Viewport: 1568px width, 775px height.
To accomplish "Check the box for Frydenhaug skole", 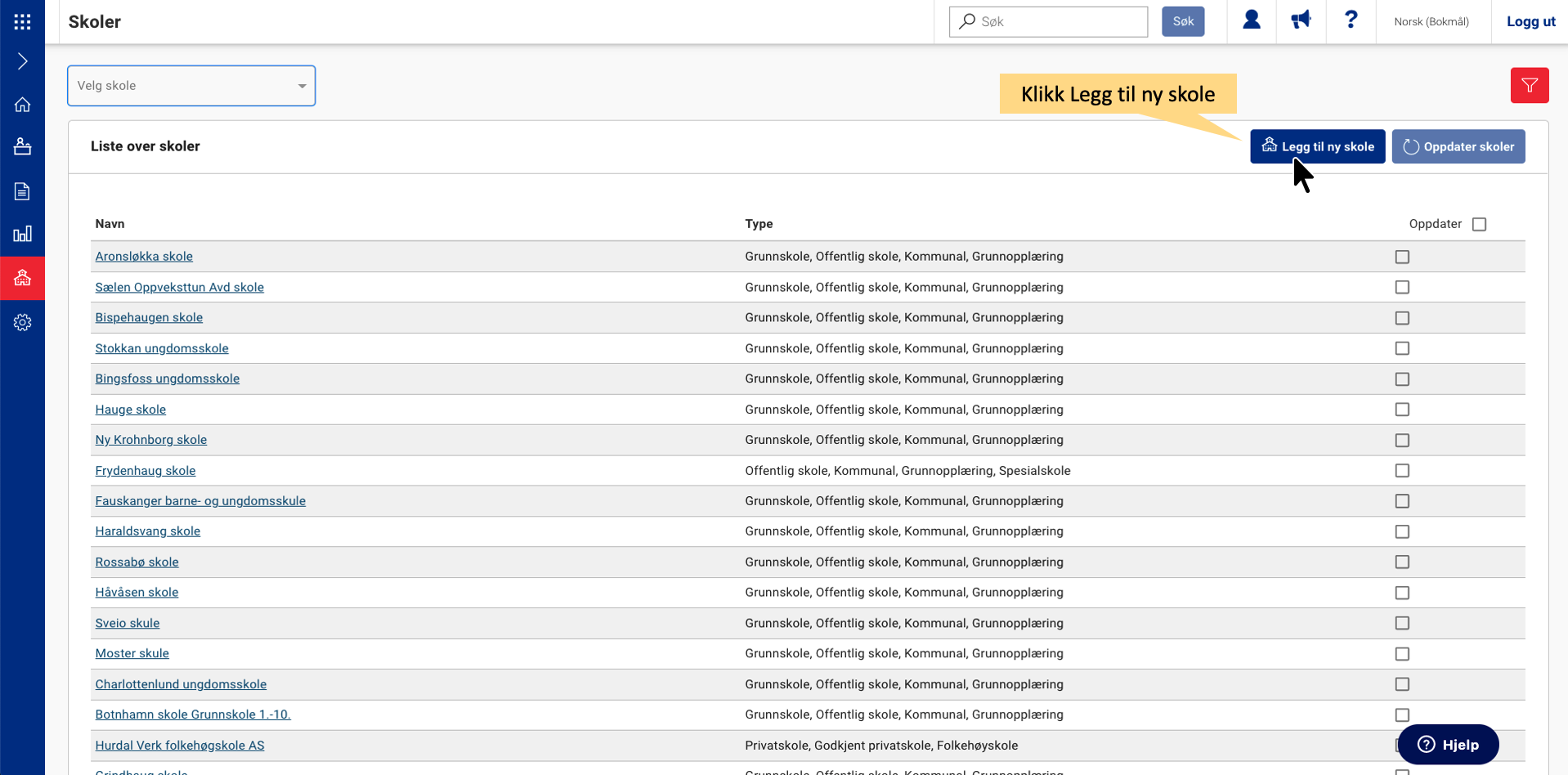I will coord(1402,471).
